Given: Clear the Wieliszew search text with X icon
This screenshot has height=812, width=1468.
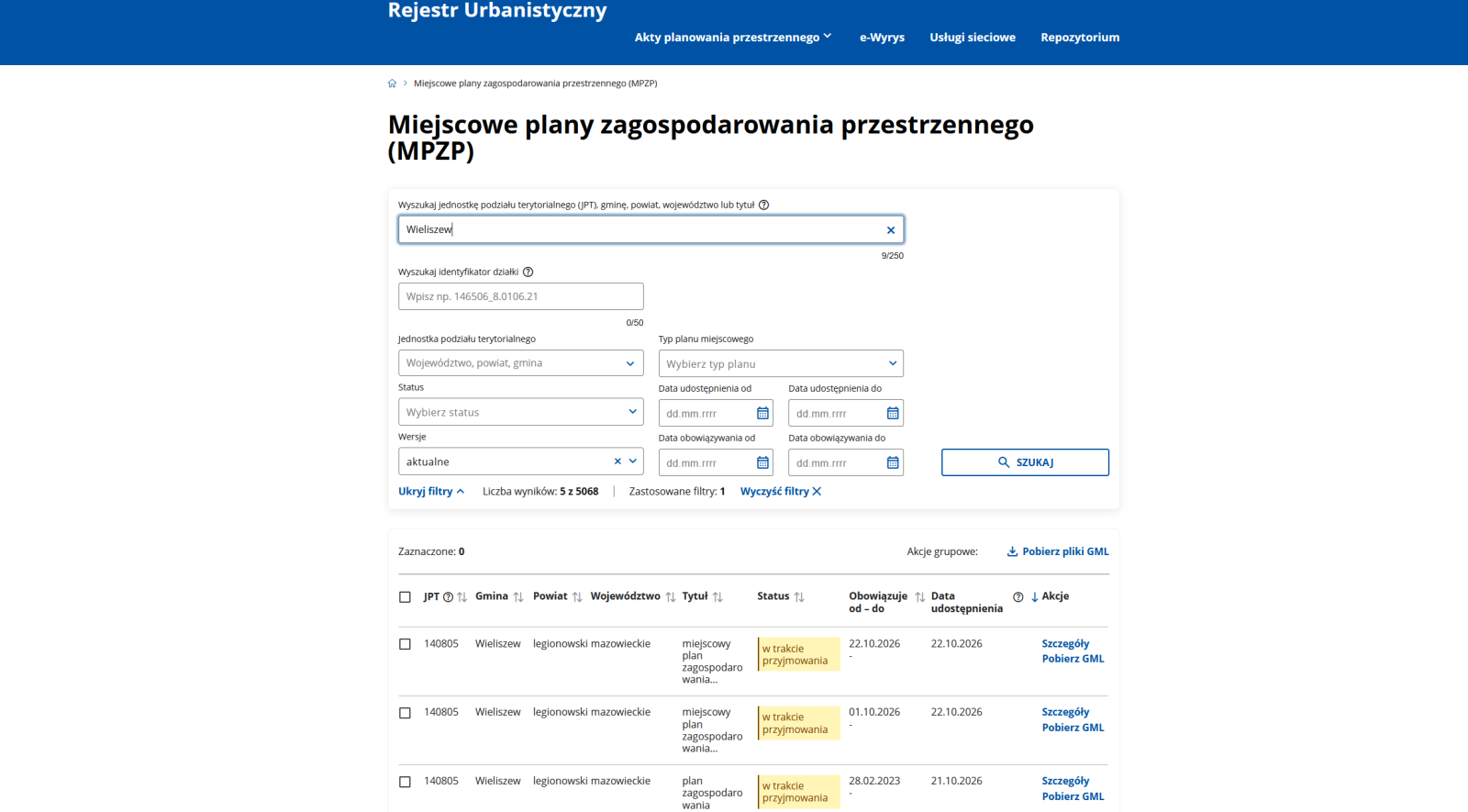Looking at the screenshot, I should click(x=890, y=230).
